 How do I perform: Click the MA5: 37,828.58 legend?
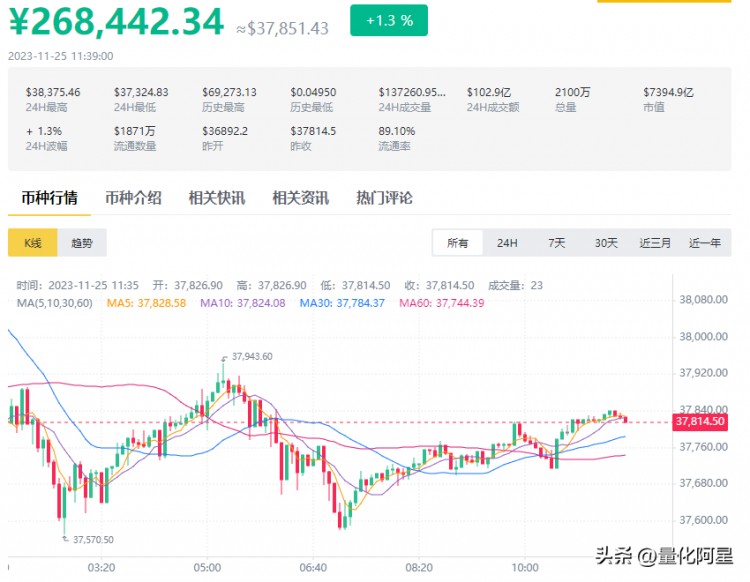[146, 303]
